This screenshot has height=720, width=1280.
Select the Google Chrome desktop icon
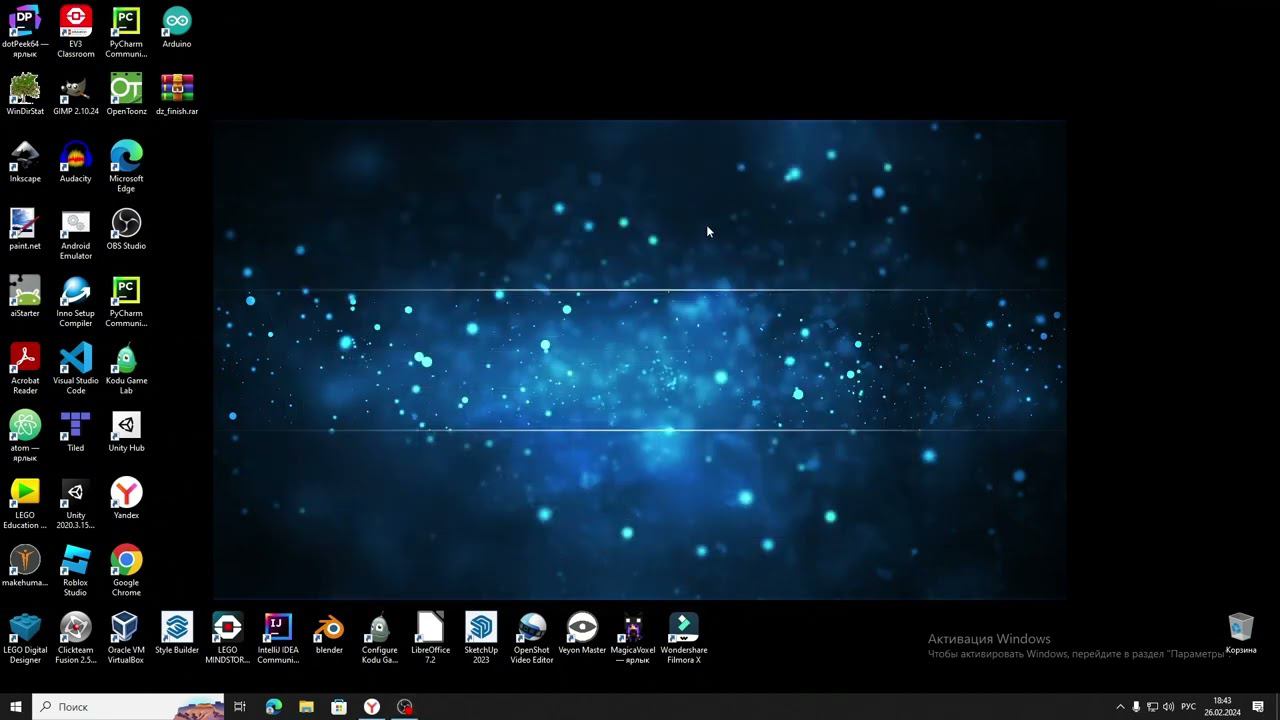[x=126, y=569]
